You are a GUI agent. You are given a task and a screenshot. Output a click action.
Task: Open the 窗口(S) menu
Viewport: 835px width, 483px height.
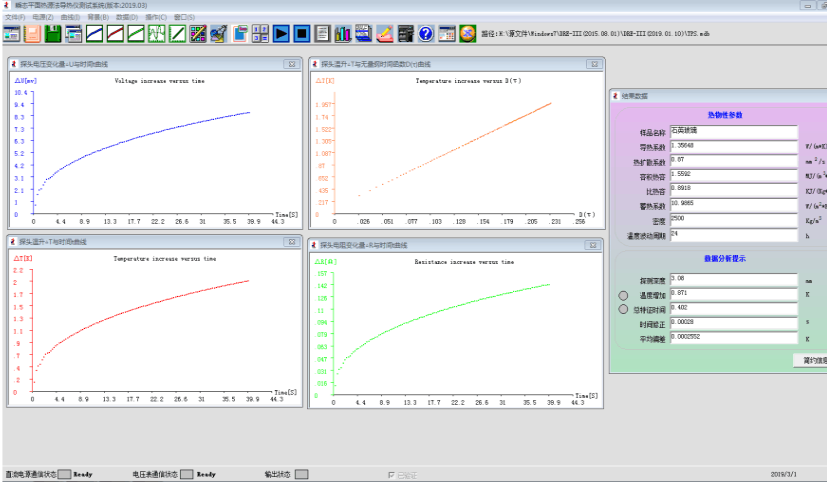(x=184, y=17)
